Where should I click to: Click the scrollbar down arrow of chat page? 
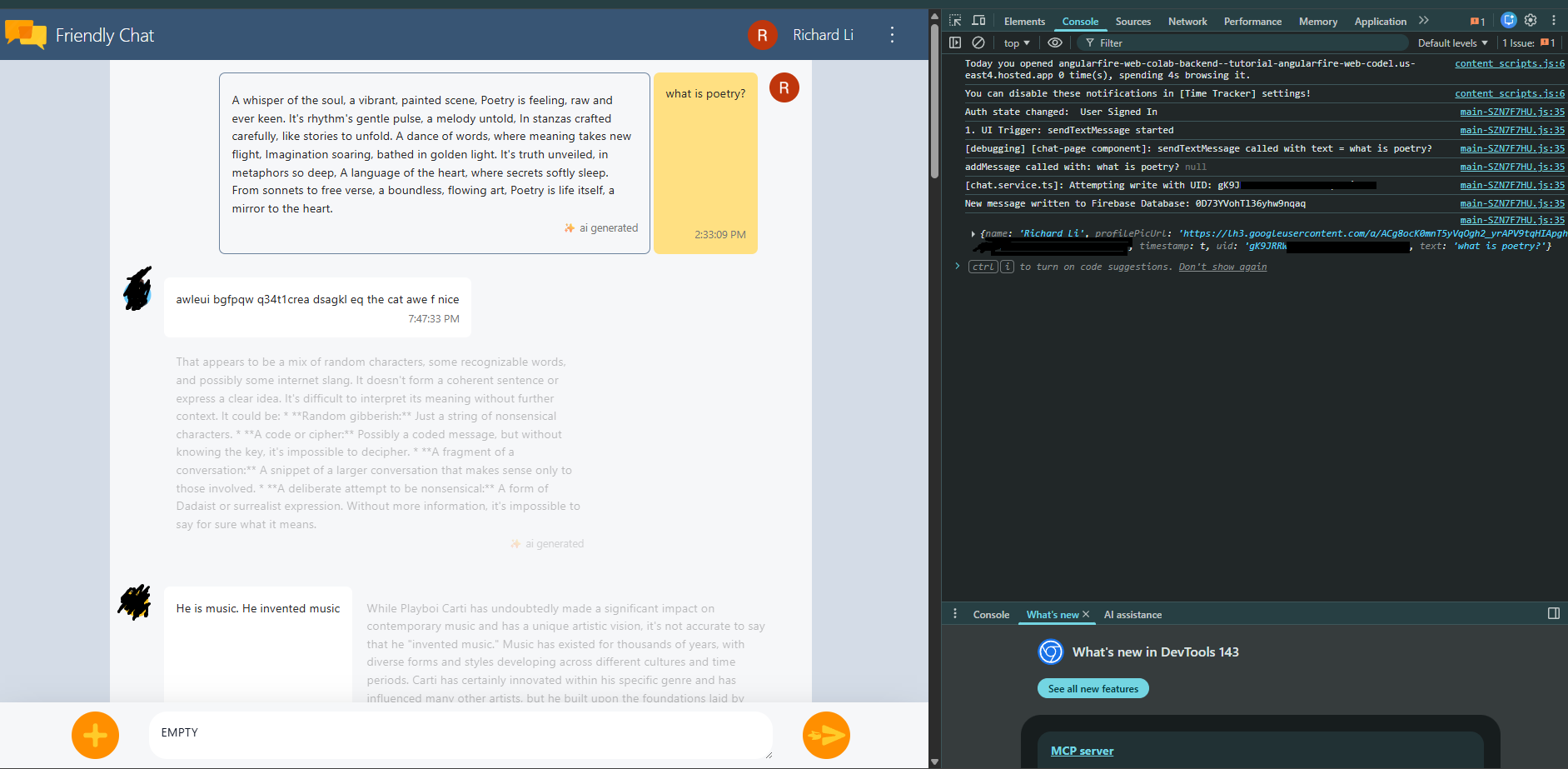click(933, 762)
